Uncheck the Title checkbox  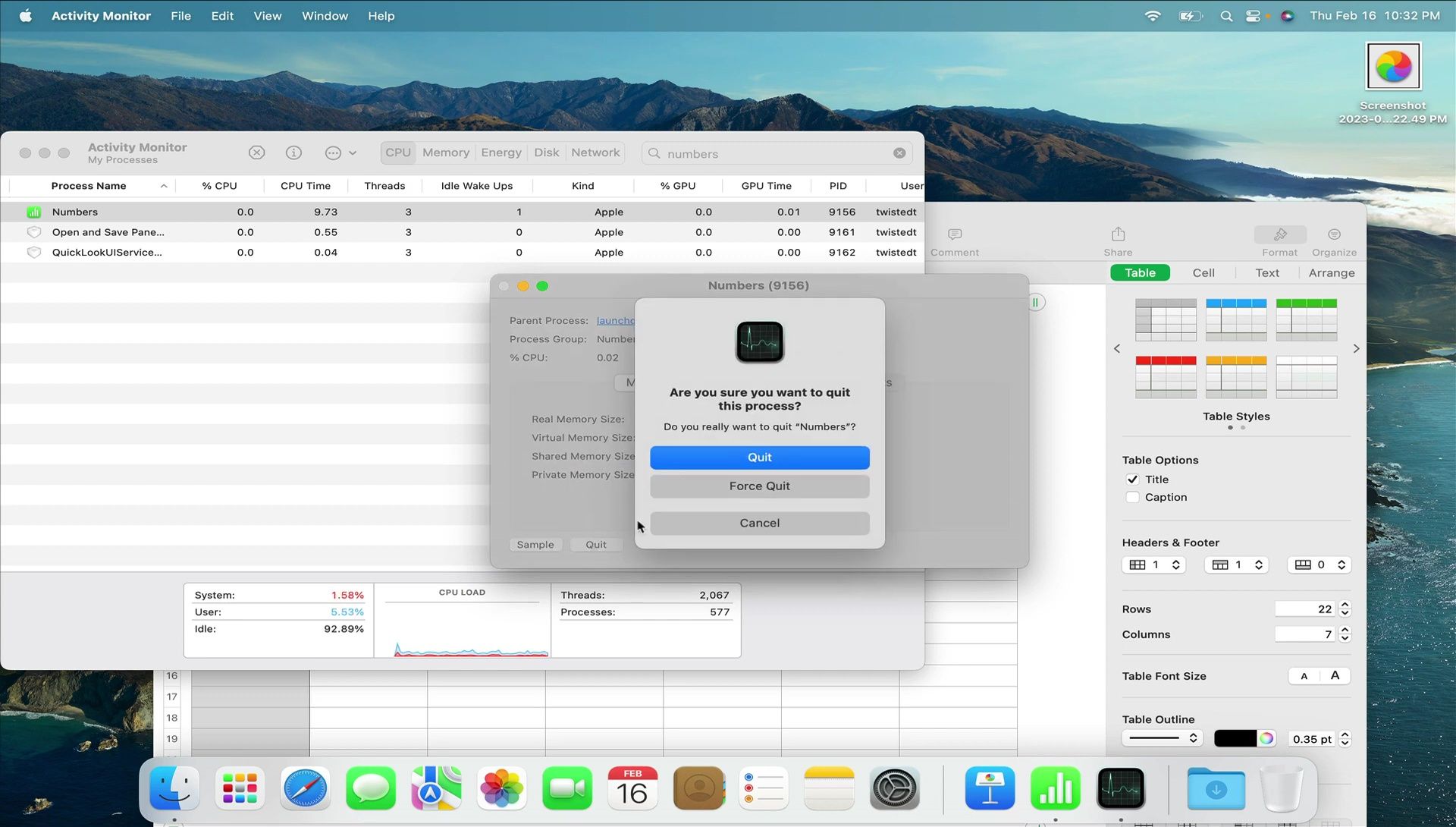tap(1132, 480)
